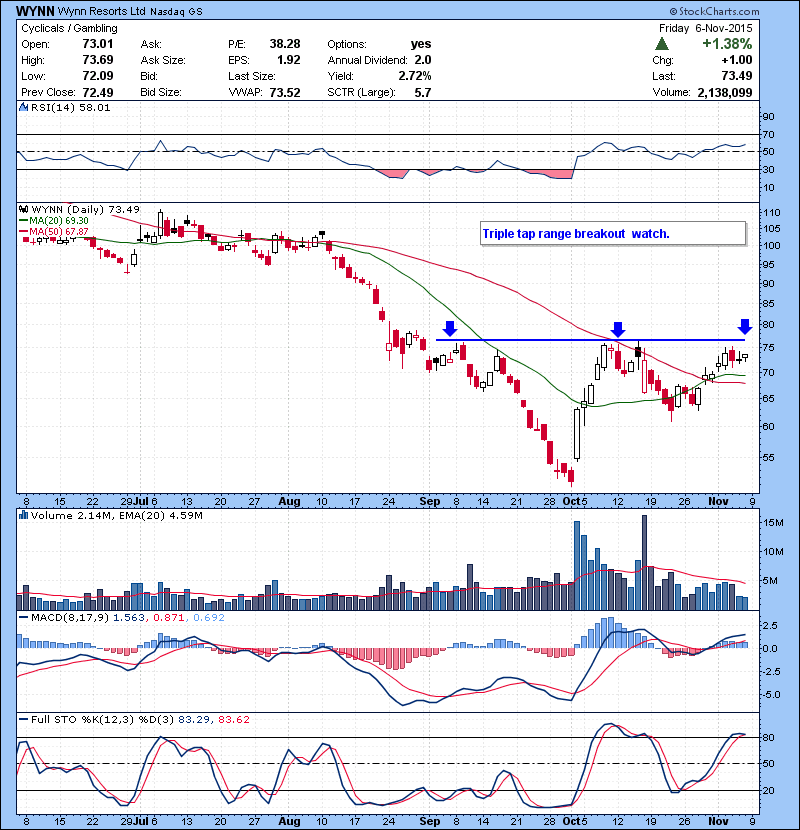The image size is (800, 830).
Task: Click the Low price 72.09
Action: 98,76
